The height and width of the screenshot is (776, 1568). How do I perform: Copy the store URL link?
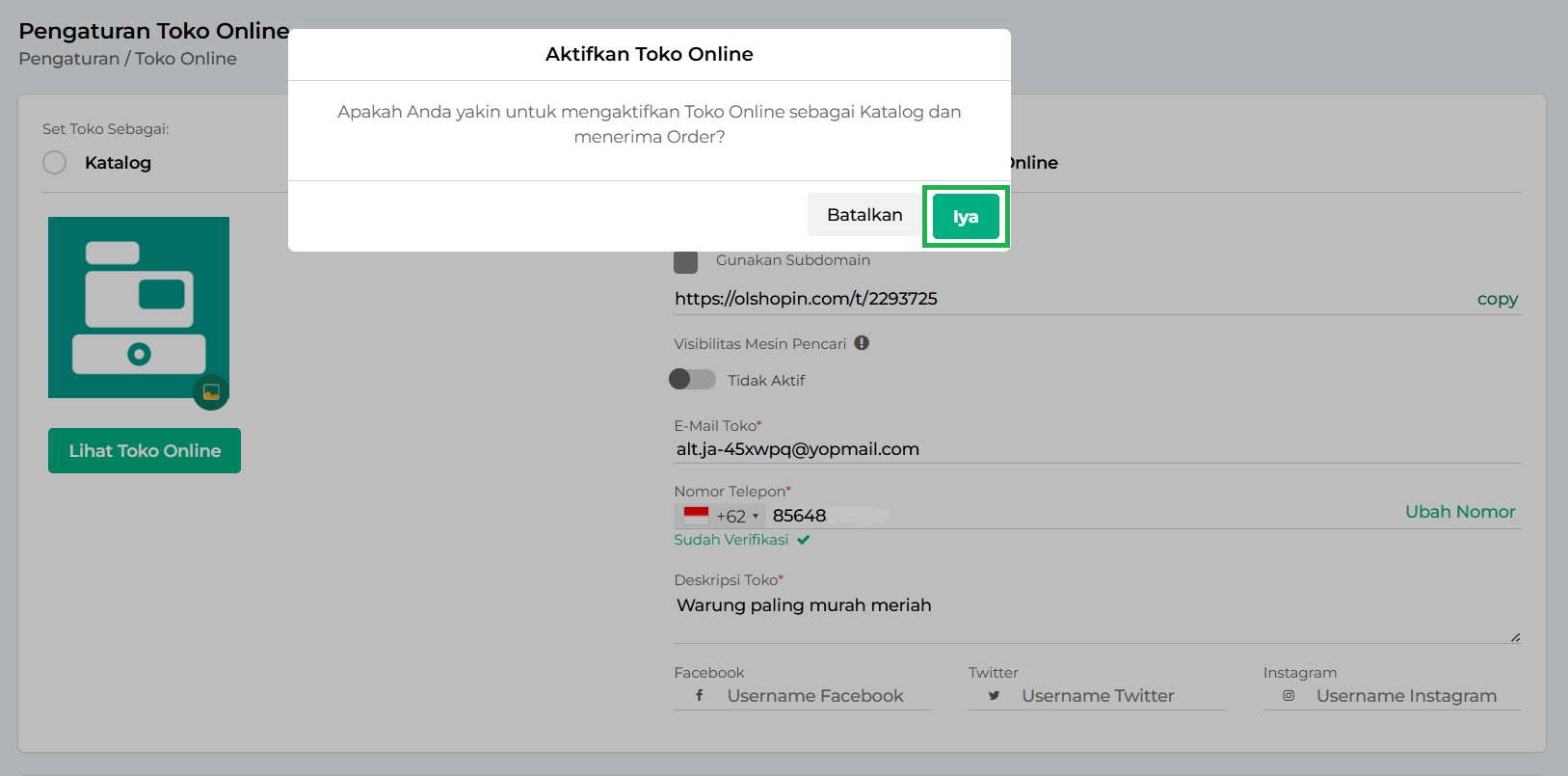[x=1497, y=299]
